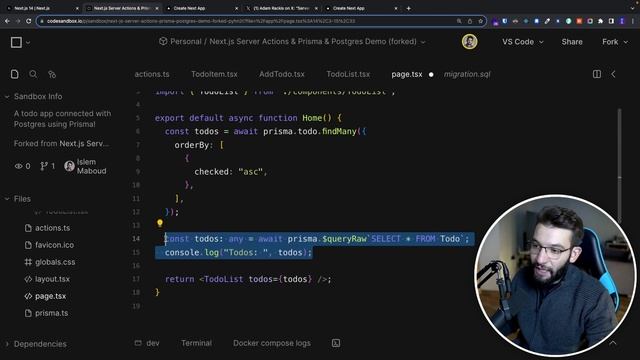Switch to the migration.sql editor tab
640x360 pixels.
point(467,74)
